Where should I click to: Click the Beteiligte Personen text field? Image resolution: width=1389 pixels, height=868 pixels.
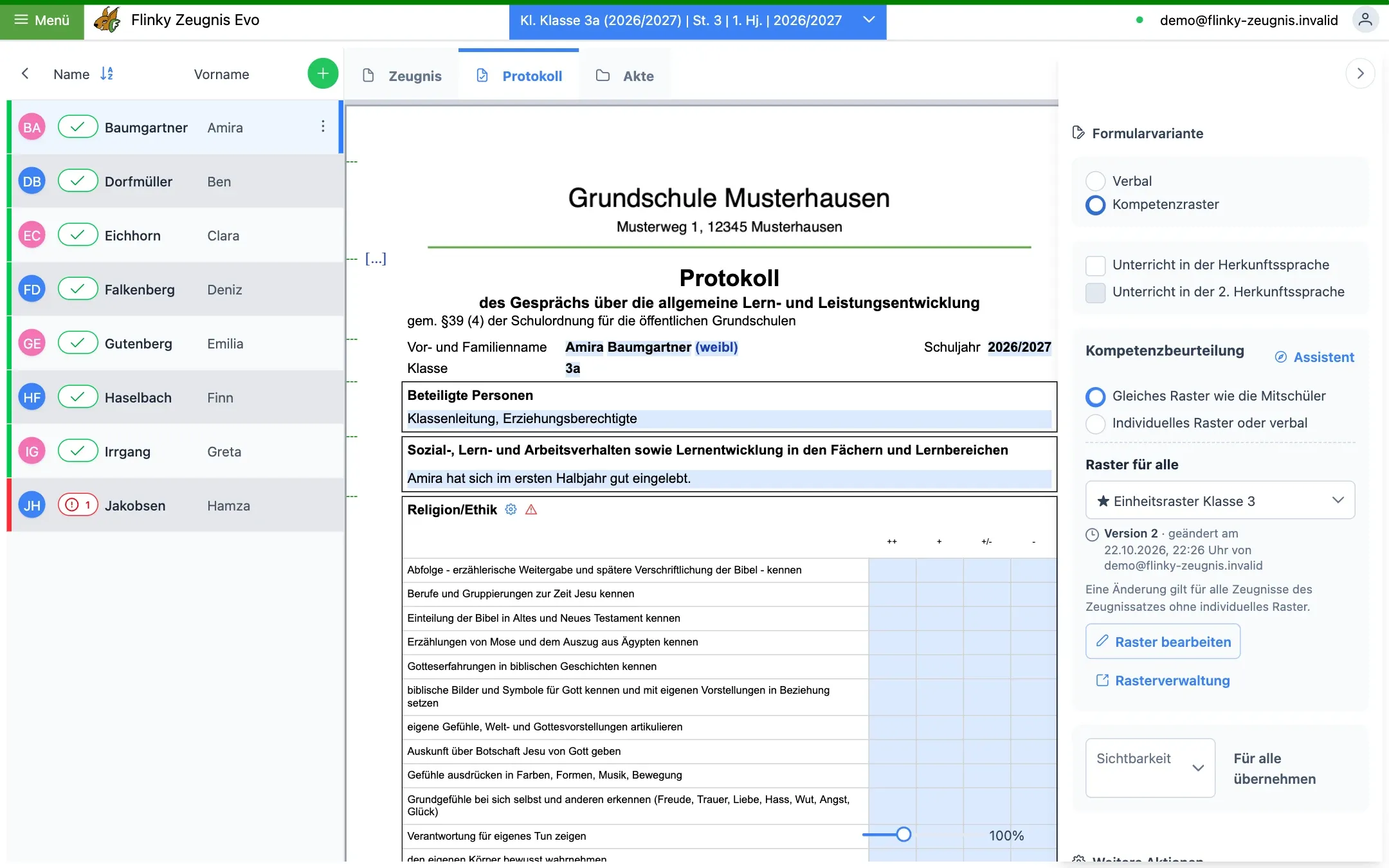729,419
